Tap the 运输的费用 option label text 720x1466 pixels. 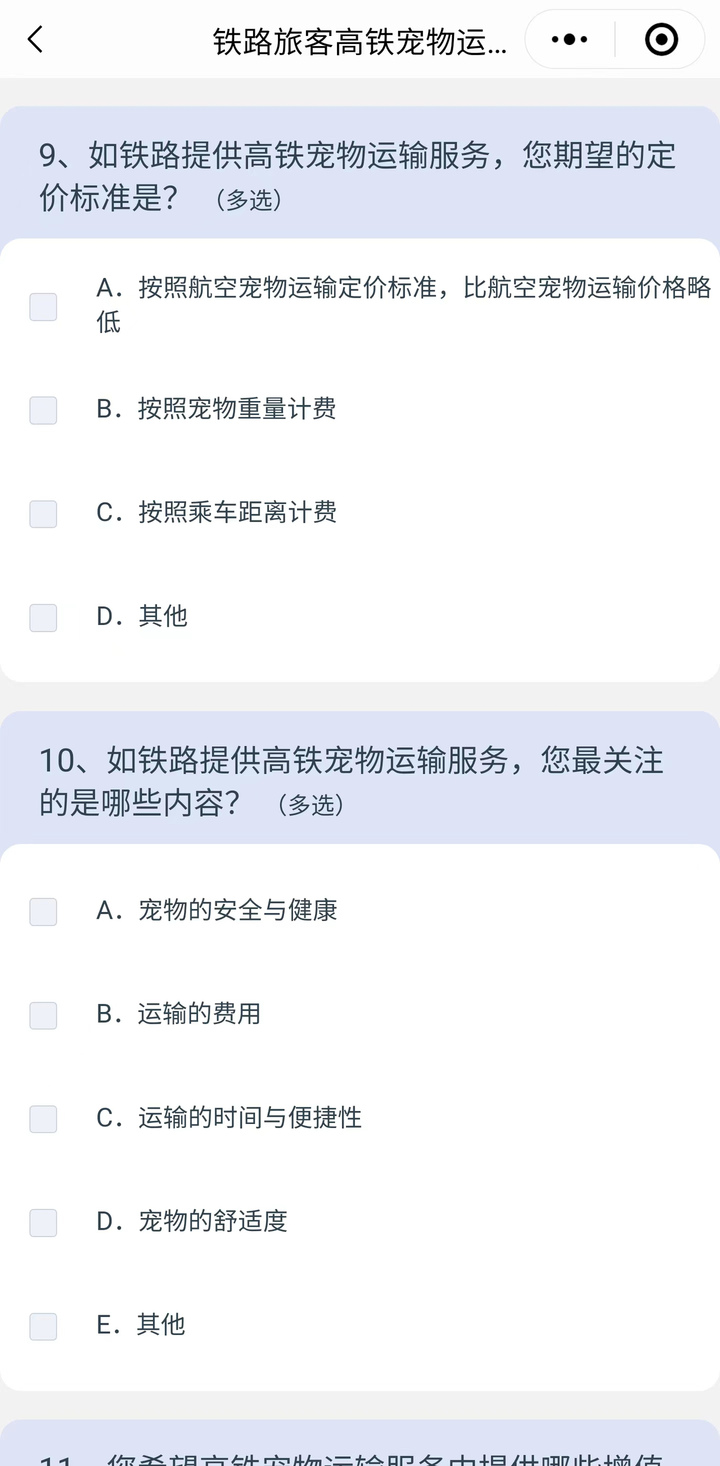[199, 1014]
